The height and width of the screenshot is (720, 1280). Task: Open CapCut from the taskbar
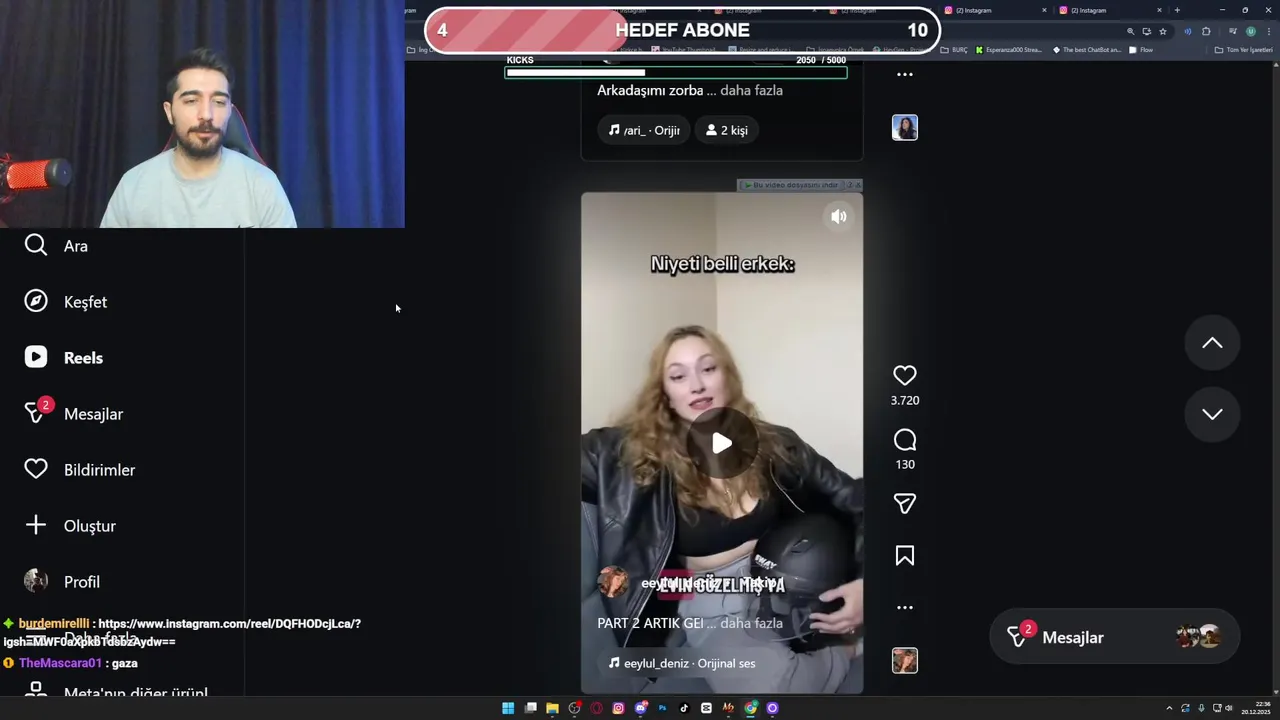click(x=706, y=708)
